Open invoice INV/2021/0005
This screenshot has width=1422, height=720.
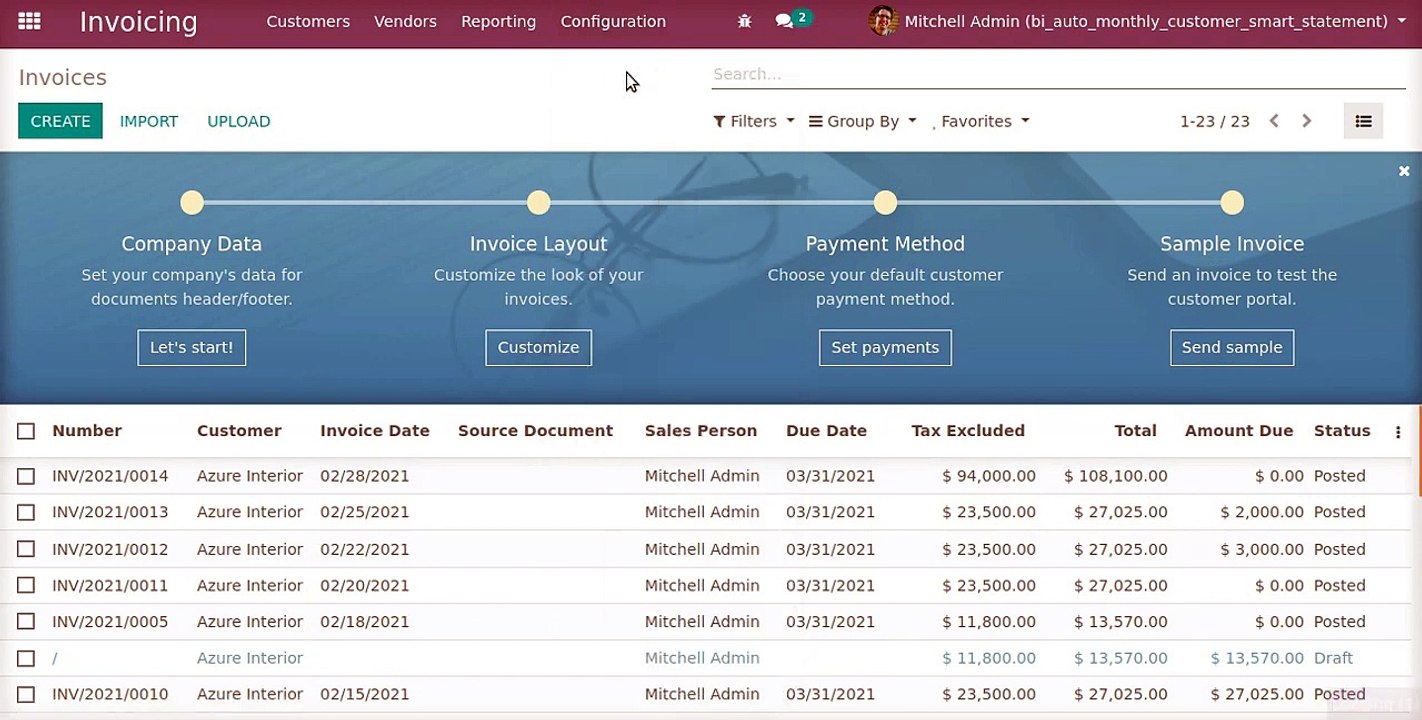pyautogui.click(x=110, y=622)
